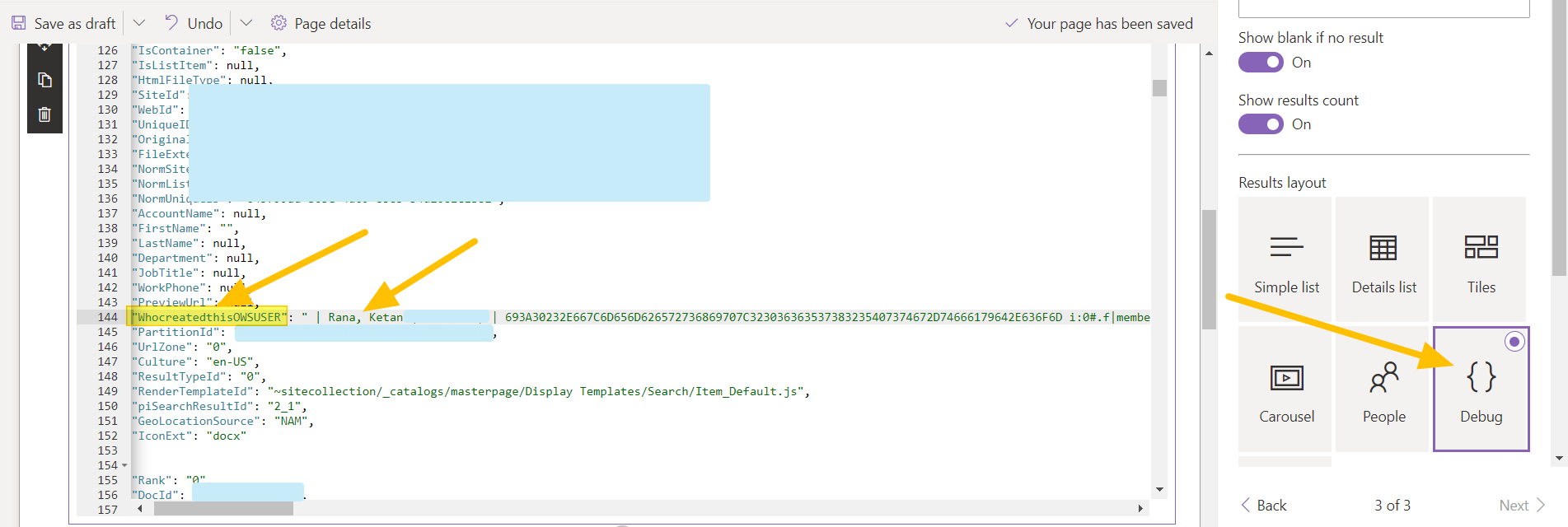1568x527 pixels.
Task: Click the "Culture": "en-US" line
Action: point(196,362)
